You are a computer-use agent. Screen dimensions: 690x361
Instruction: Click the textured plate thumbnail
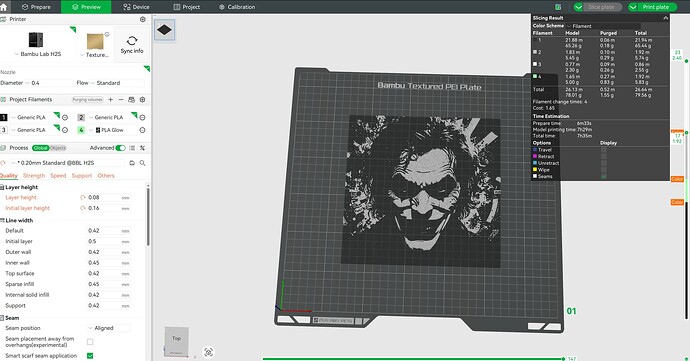pos(95,41)
